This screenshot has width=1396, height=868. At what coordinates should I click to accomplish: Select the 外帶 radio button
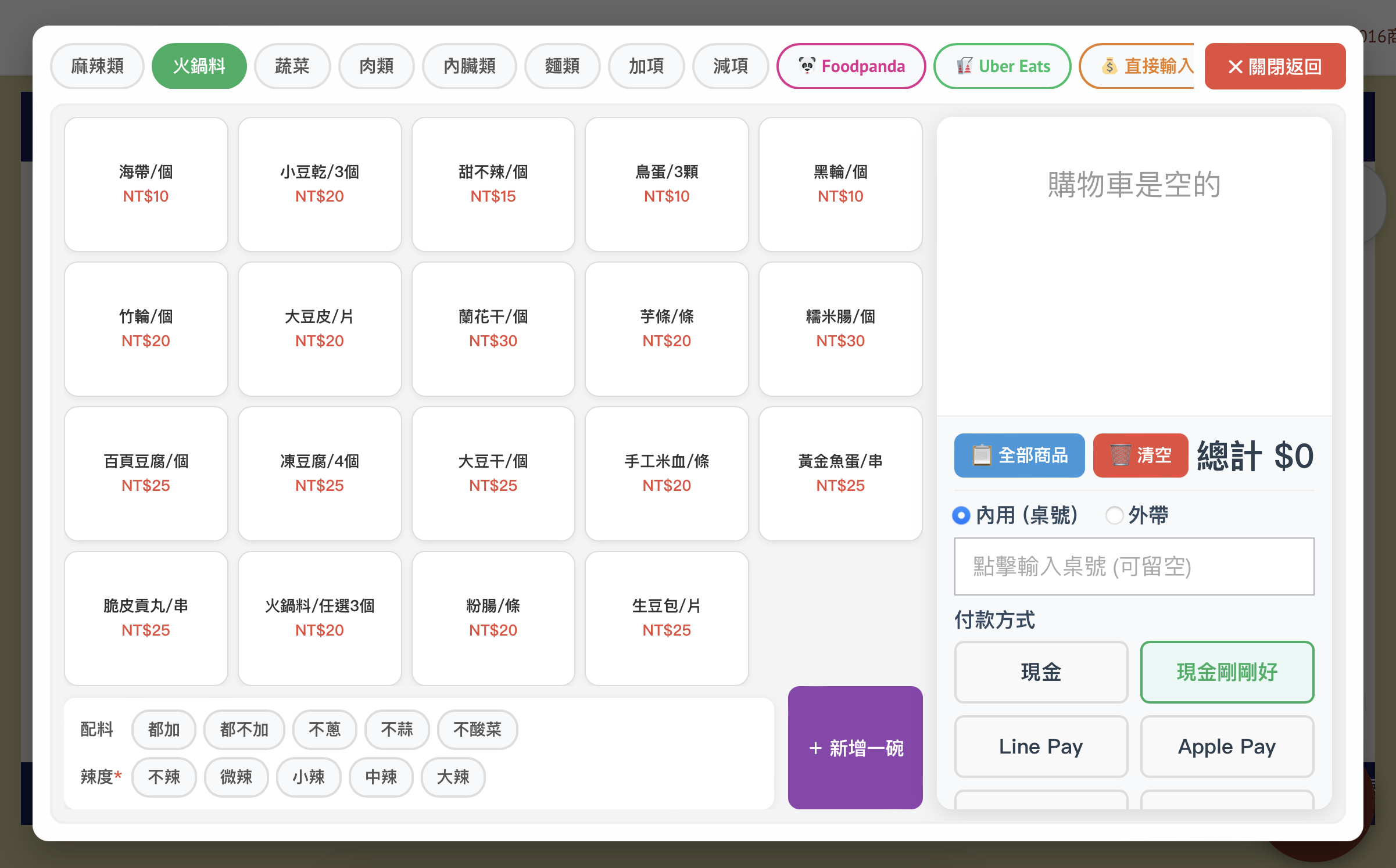point(1114,515)
